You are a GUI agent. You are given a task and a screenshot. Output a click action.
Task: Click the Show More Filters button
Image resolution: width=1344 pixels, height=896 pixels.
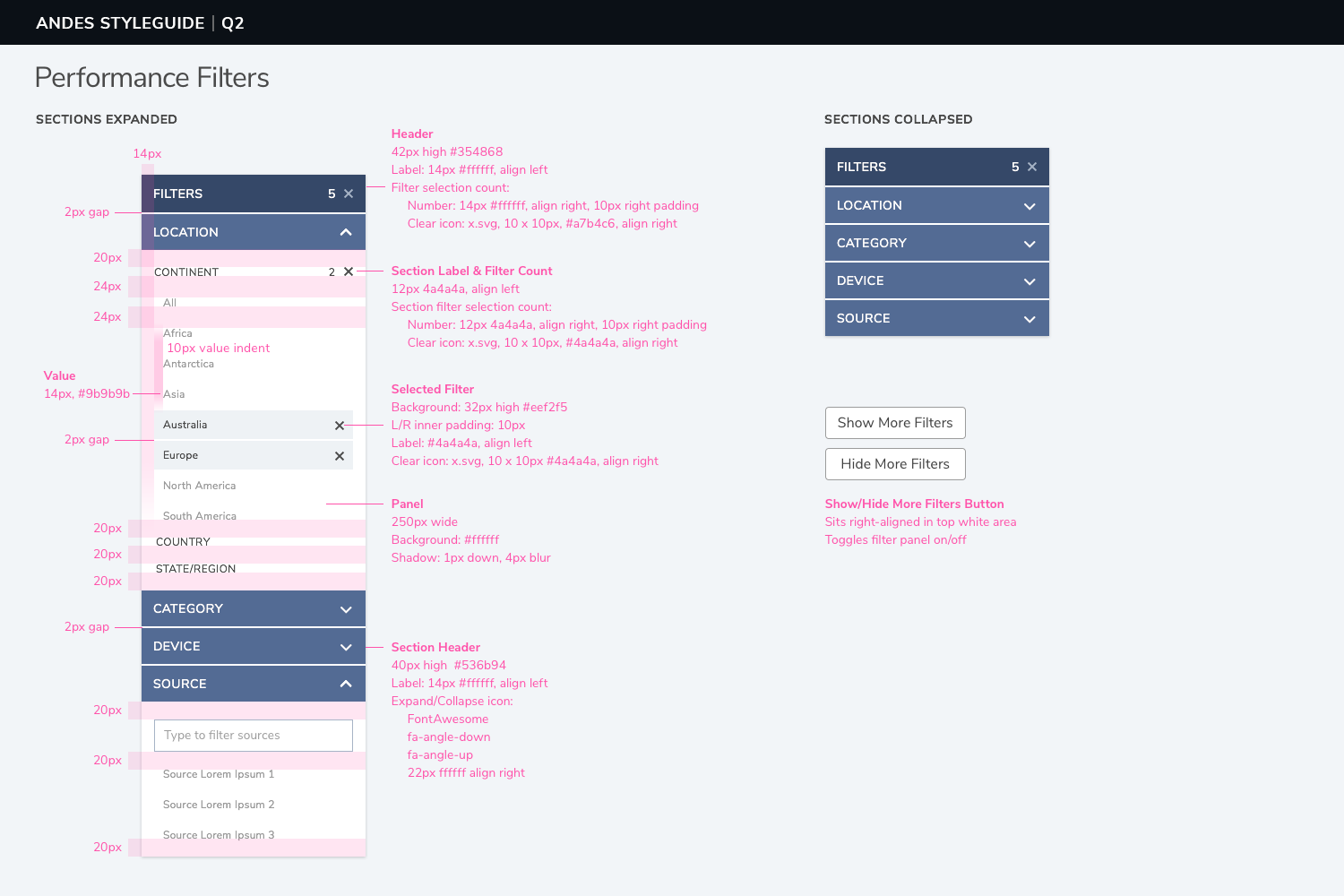895,423
